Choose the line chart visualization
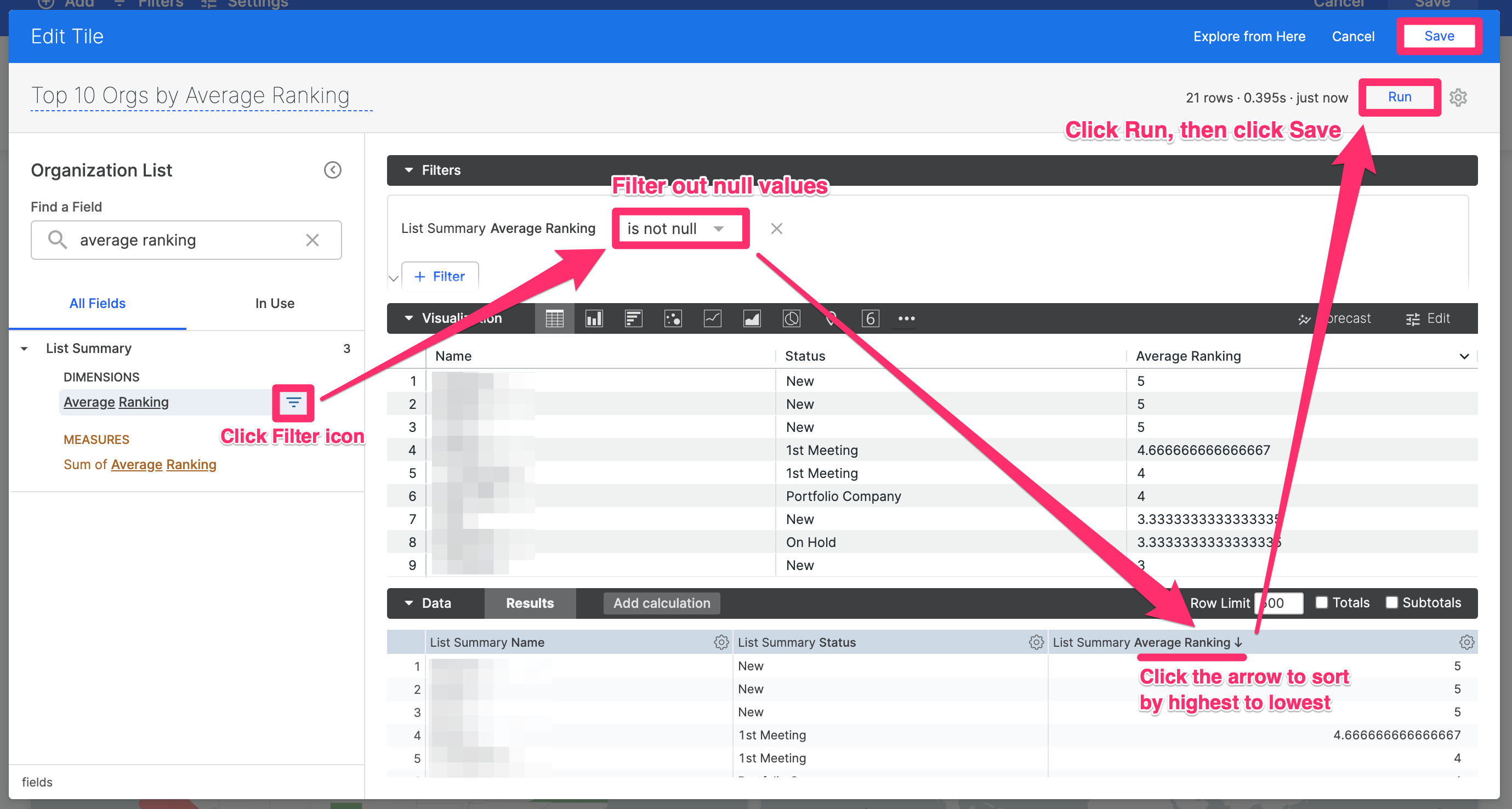The width and height of the screenshot is (1512, 809). pyautogui.click(x=712, y=318)
